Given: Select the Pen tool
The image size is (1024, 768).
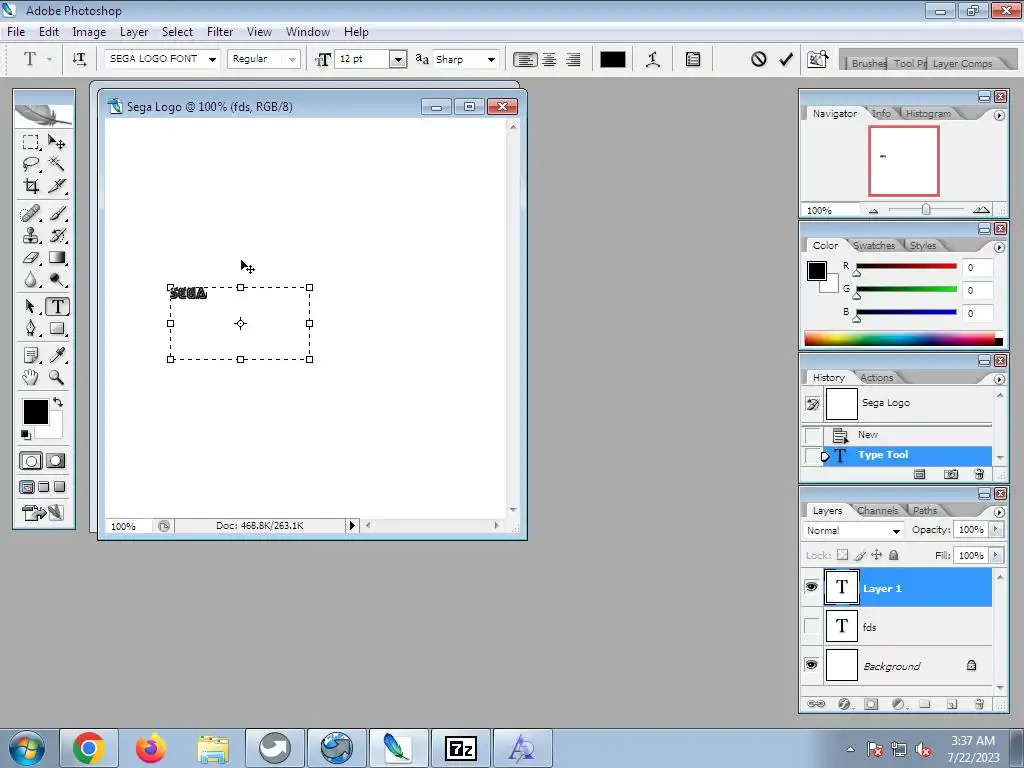Looking at the screenshot, I should [30, 328].
